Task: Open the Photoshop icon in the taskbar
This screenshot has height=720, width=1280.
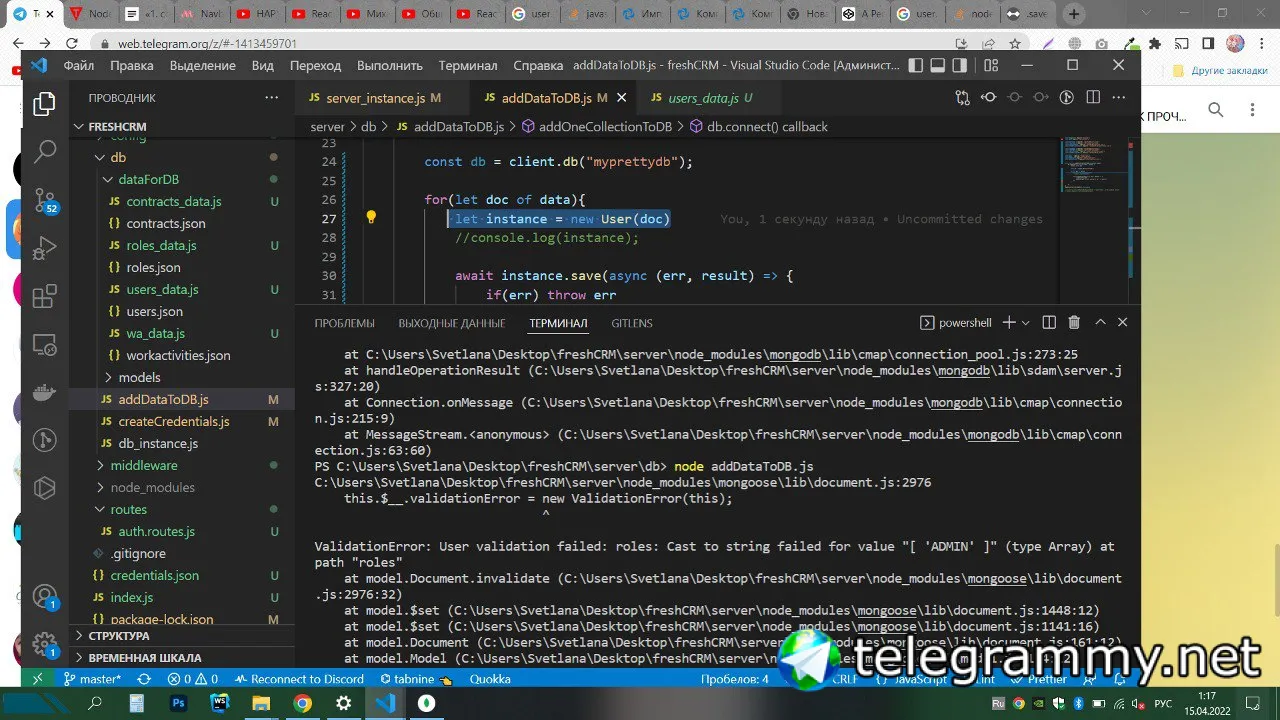Action: (179, 704)
